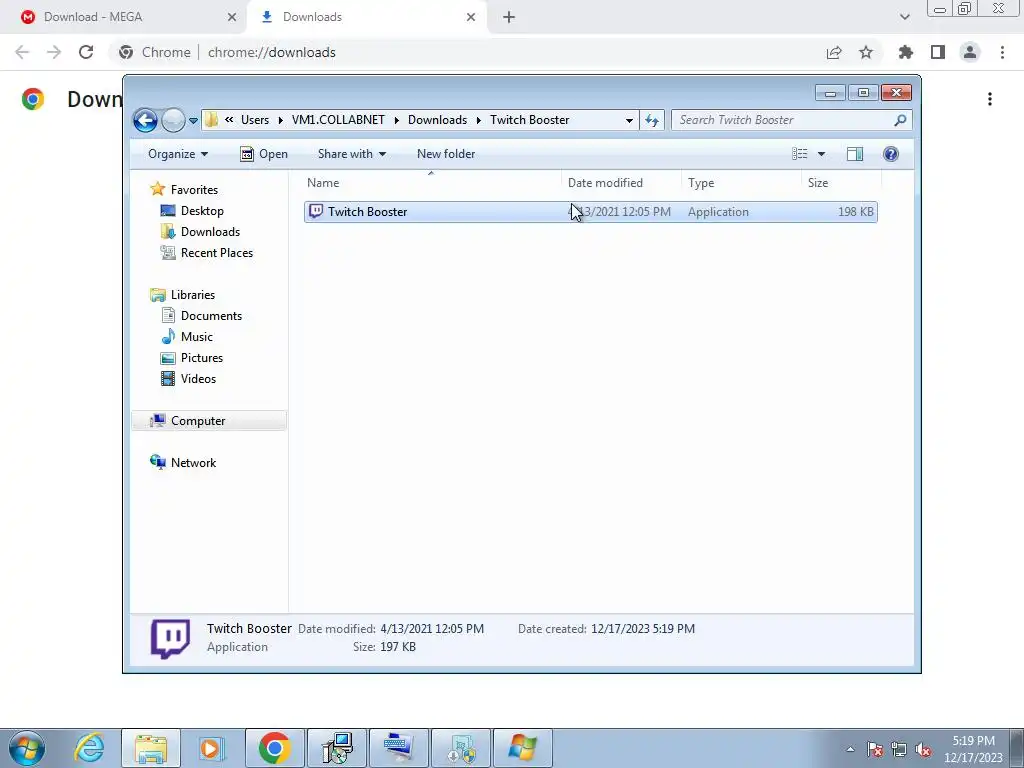
Task: Click Date modified value in details pane
Action: click(x=432, y=629)
